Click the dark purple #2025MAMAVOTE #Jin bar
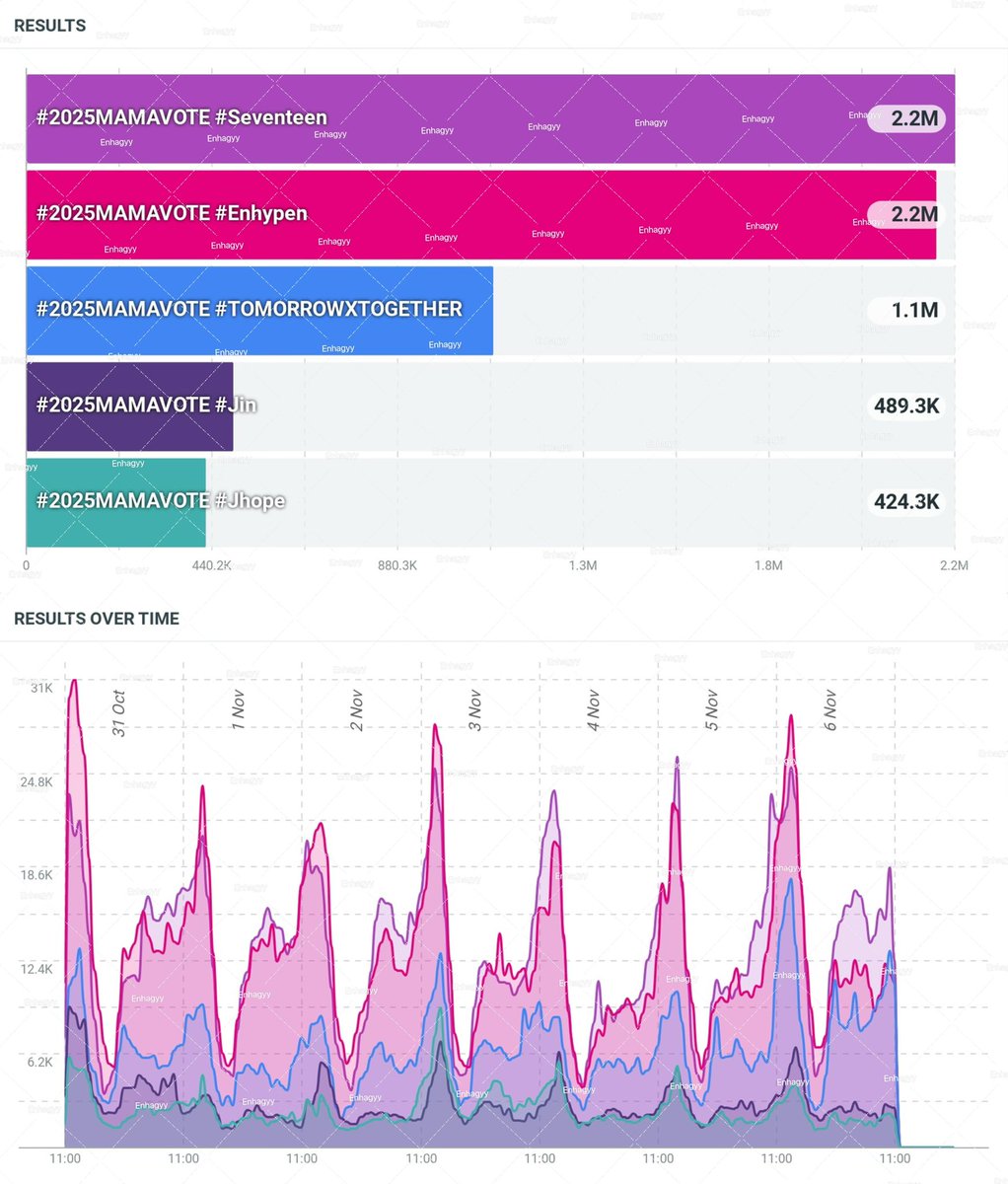1008x1184 pixels. click(x=130, y=407)
